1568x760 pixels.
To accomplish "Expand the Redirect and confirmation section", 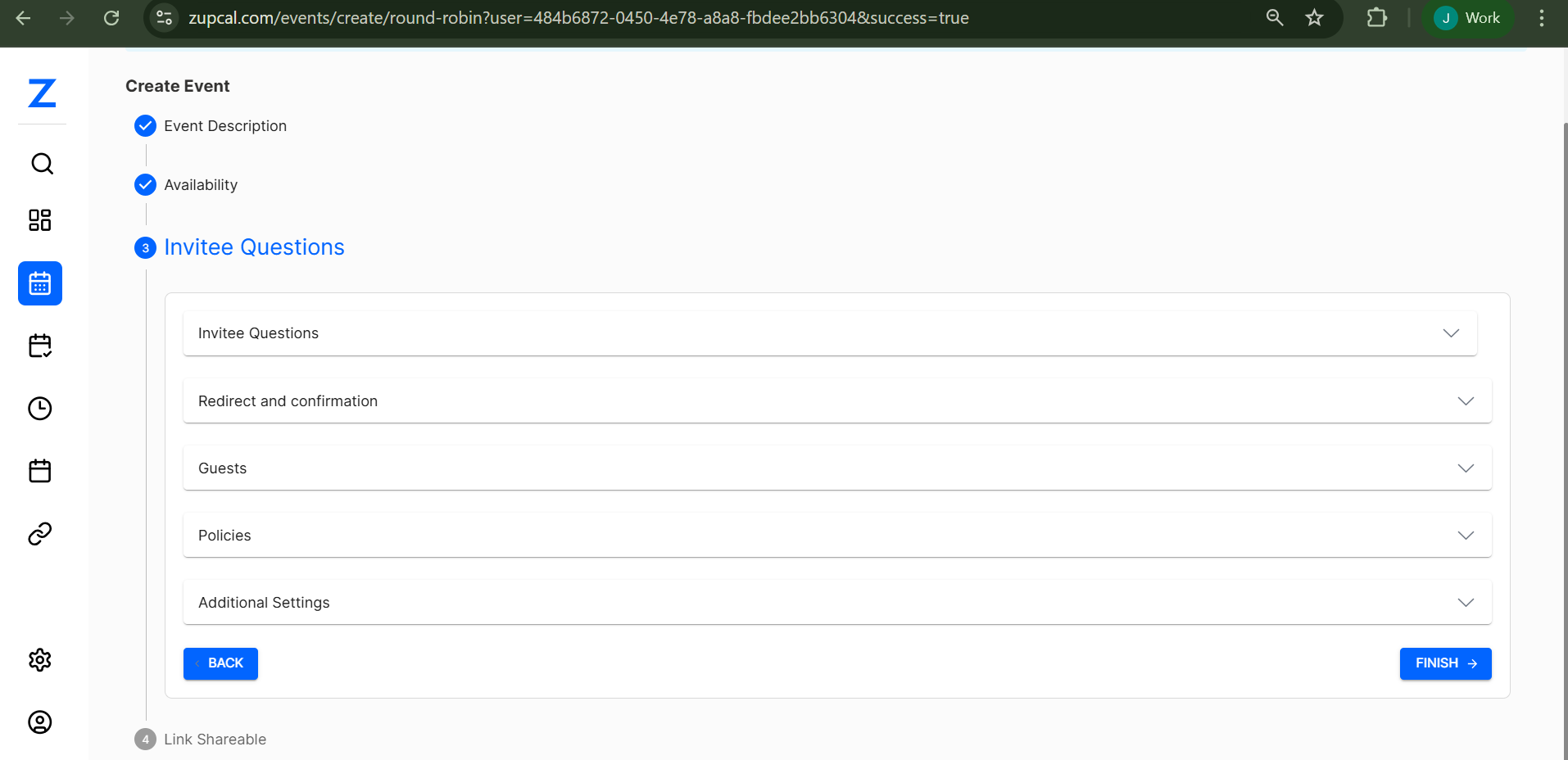I will point(836,401).
